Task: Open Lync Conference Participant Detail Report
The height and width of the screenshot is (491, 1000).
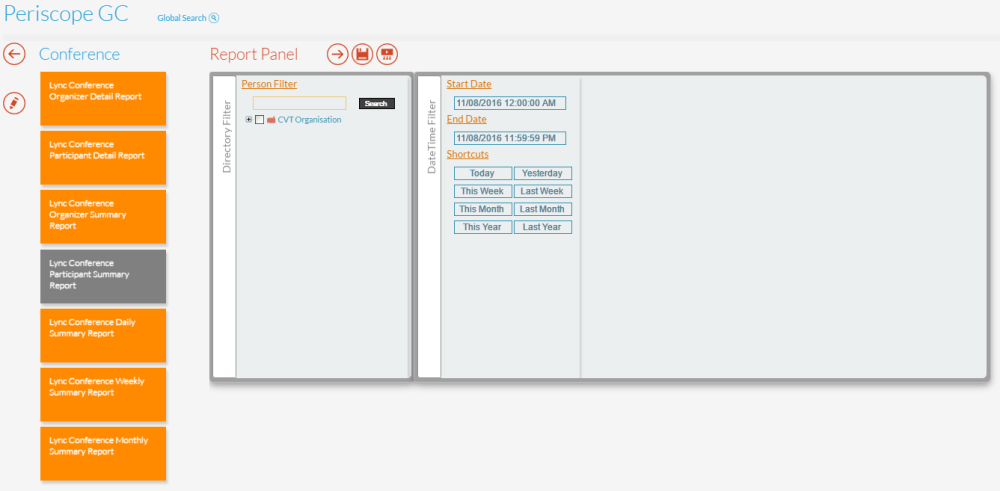Action: coord(103,158)
